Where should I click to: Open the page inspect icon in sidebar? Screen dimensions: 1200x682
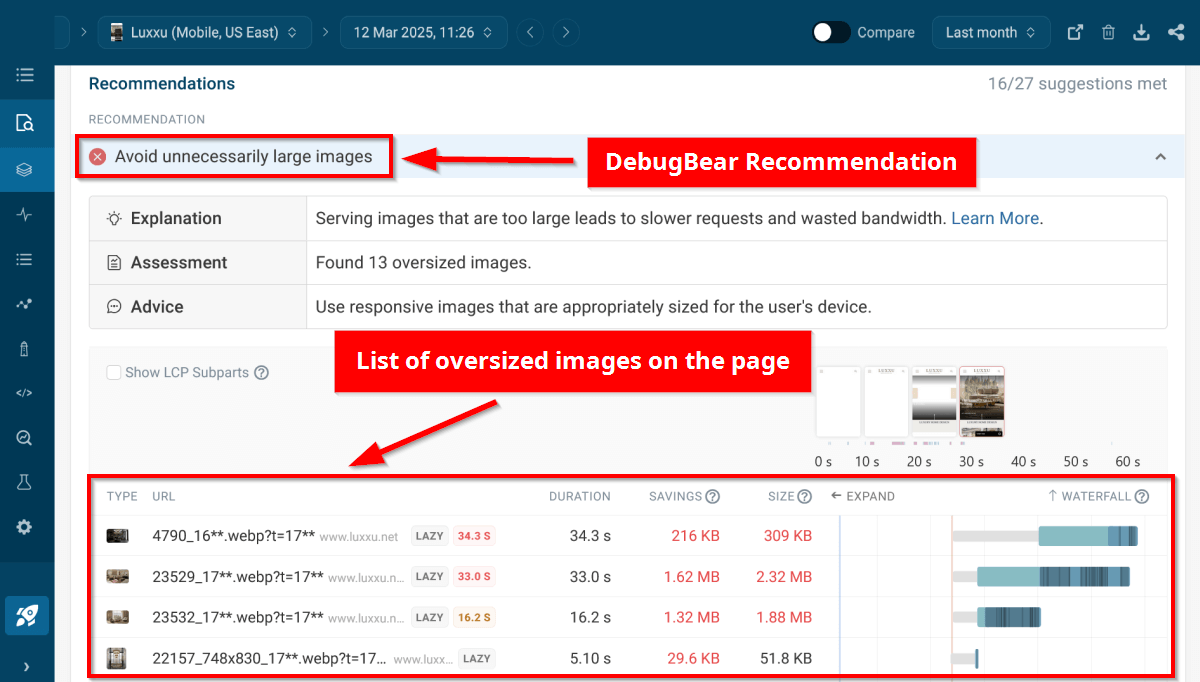click(25, 123)
